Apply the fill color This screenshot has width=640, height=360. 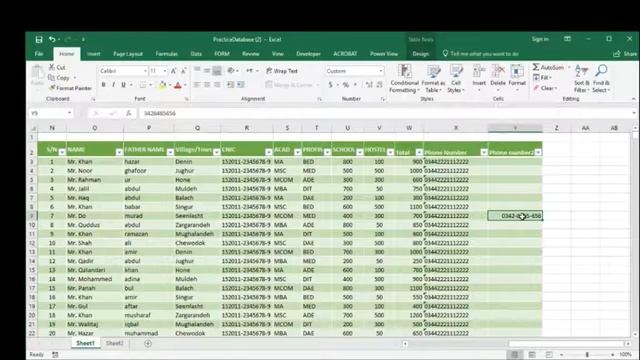(x=162, y=85)
